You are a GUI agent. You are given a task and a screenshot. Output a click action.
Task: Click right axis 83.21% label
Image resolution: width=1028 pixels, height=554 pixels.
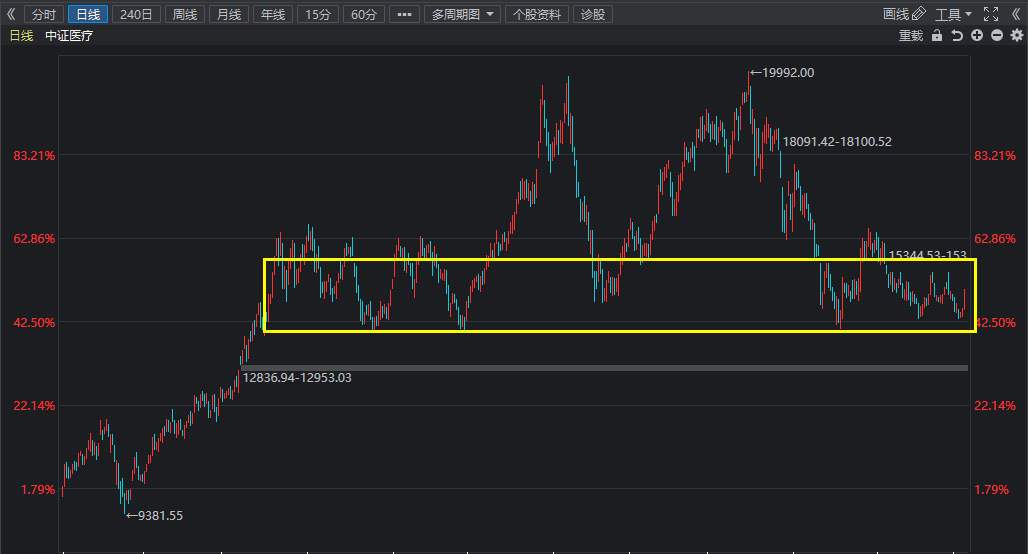[x=995, y=155]
